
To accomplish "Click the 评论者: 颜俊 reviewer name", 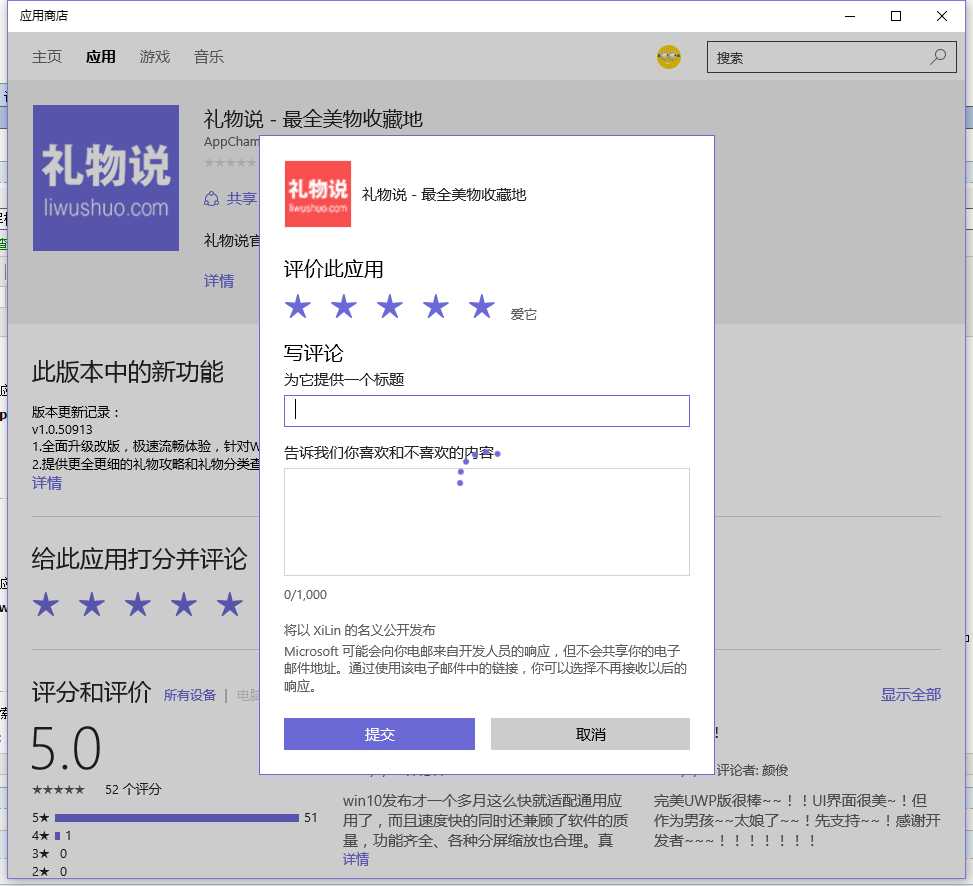I will point(752,770).
